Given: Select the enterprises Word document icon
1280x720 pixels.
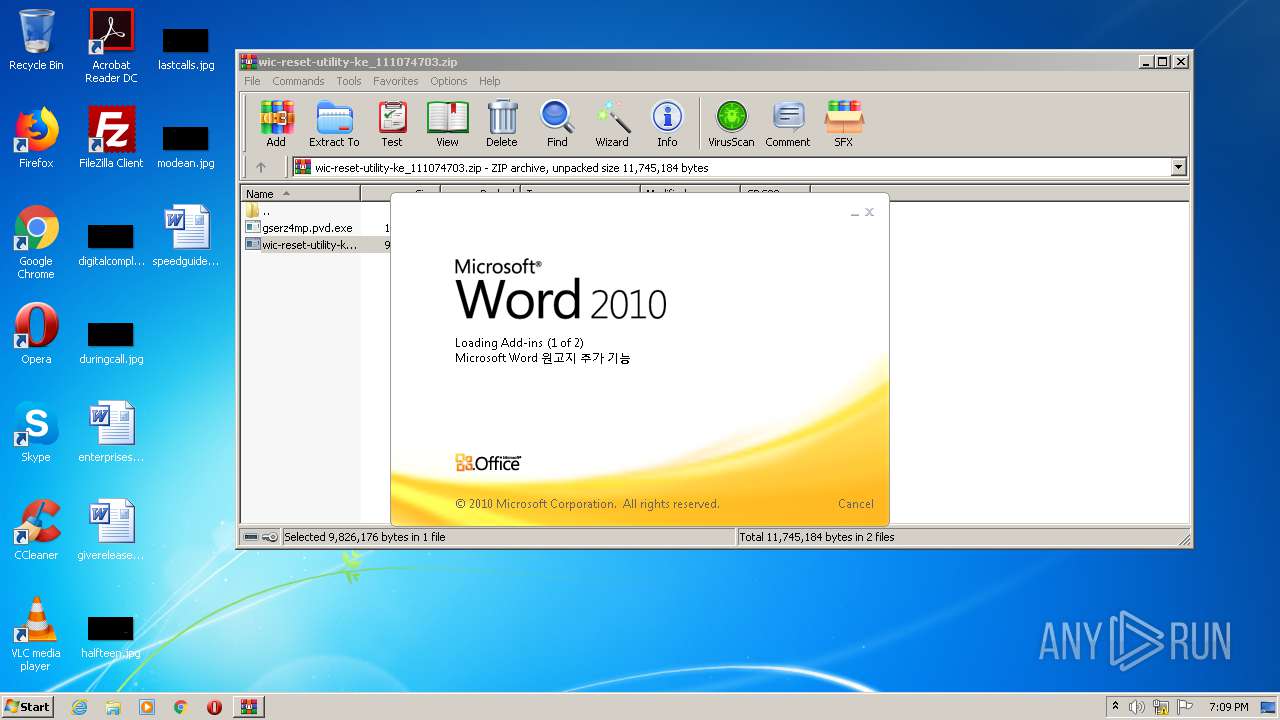Looking at the screenshot, I should pyautogui.click(x=111, y=432).
